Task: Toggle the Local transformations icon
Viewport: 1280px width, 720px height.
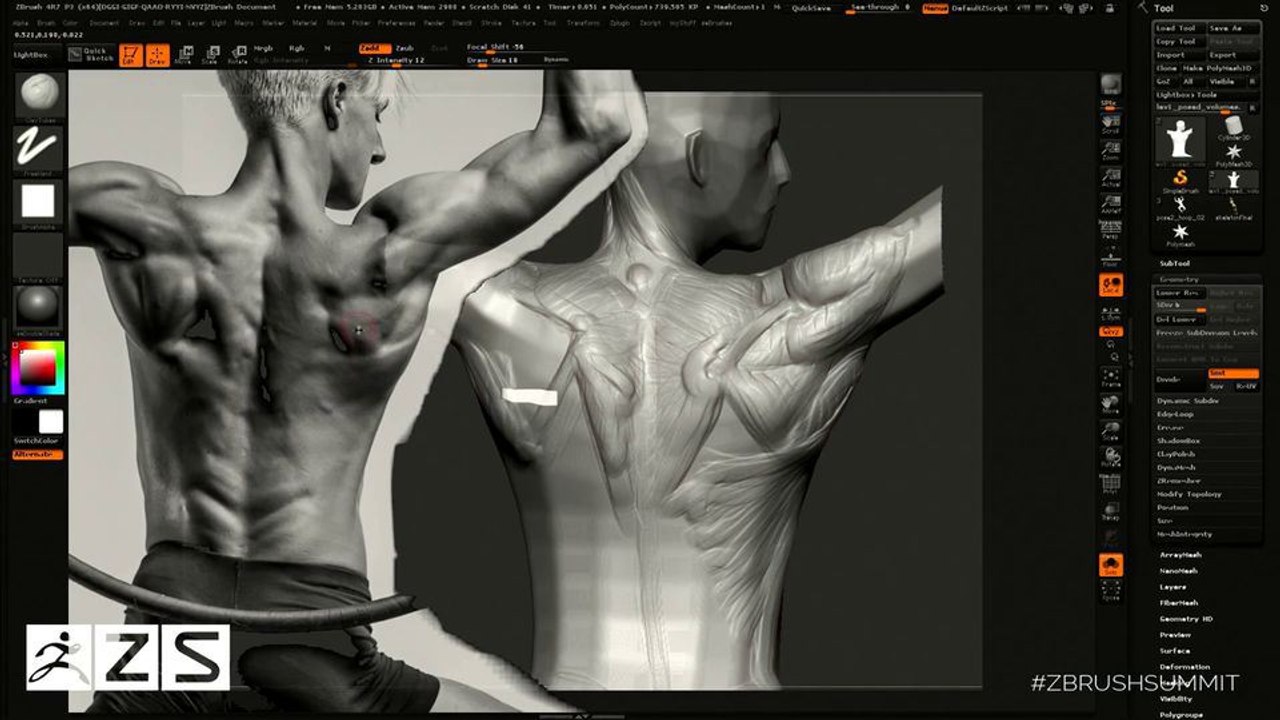Action: [1110, 285]
